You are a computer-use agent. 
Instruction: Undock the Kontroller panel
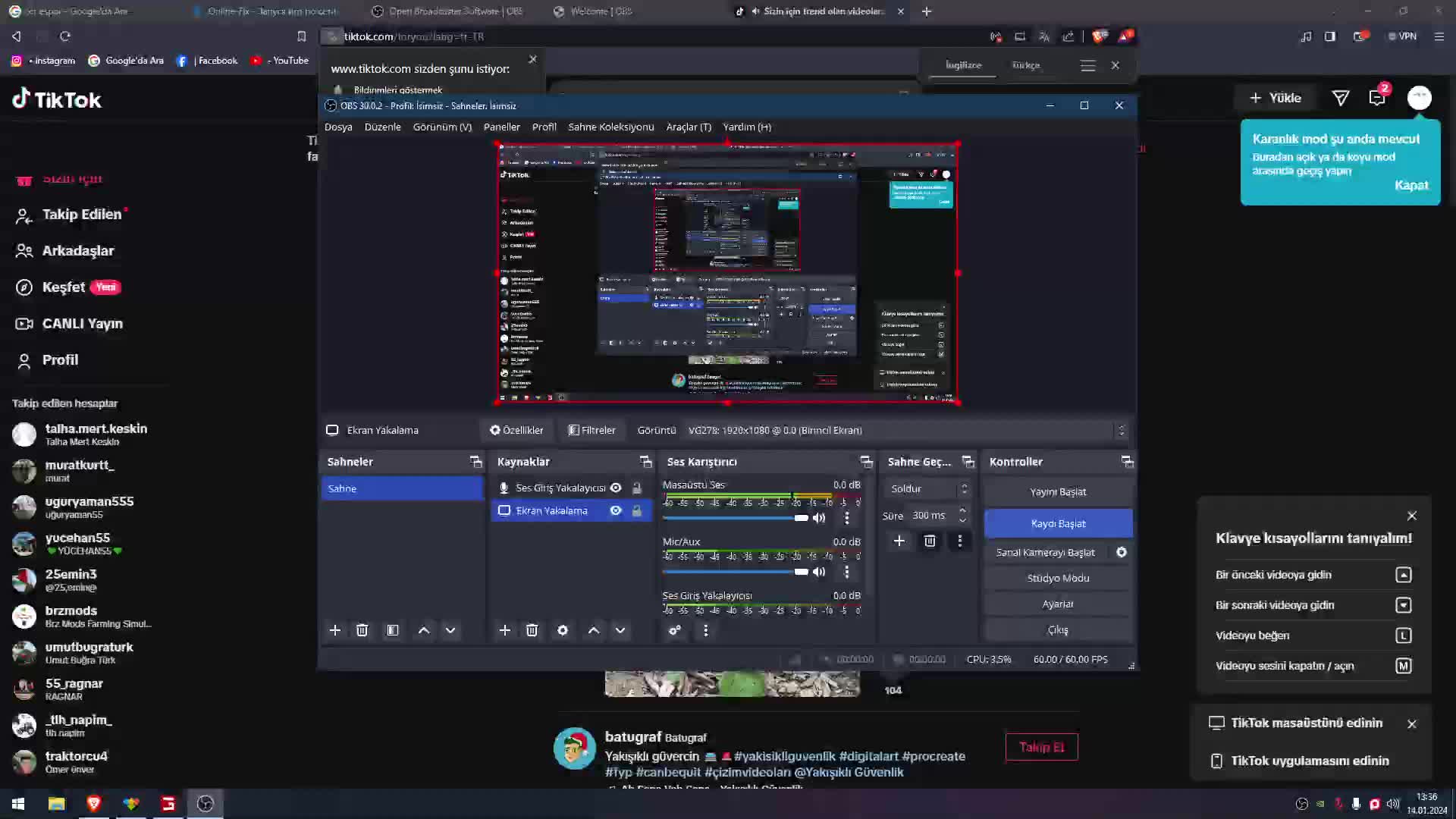[x=1128, y=461]
